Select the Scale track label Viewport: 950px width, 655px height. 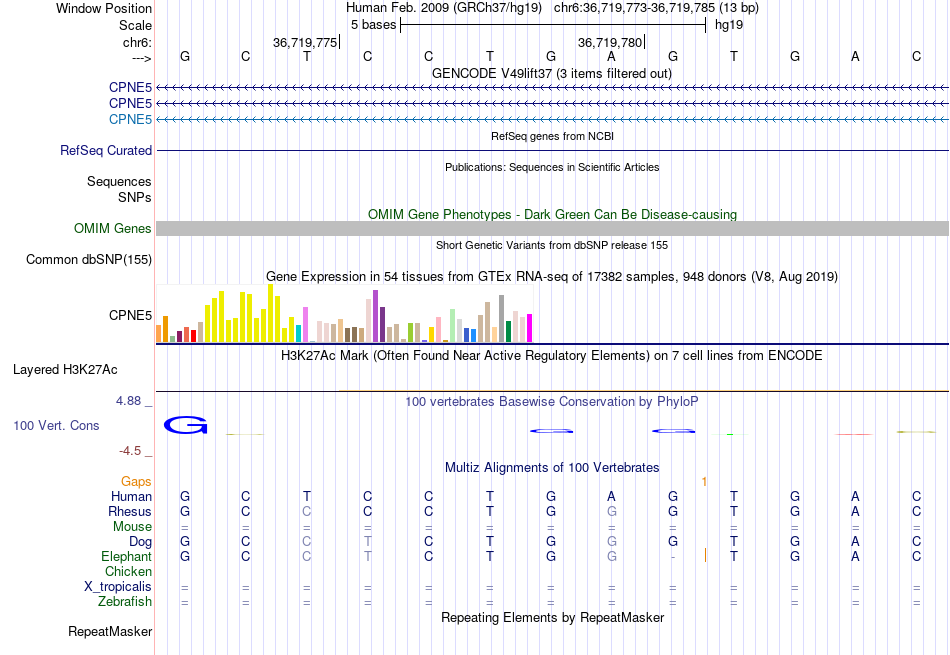tap(135, 25)
